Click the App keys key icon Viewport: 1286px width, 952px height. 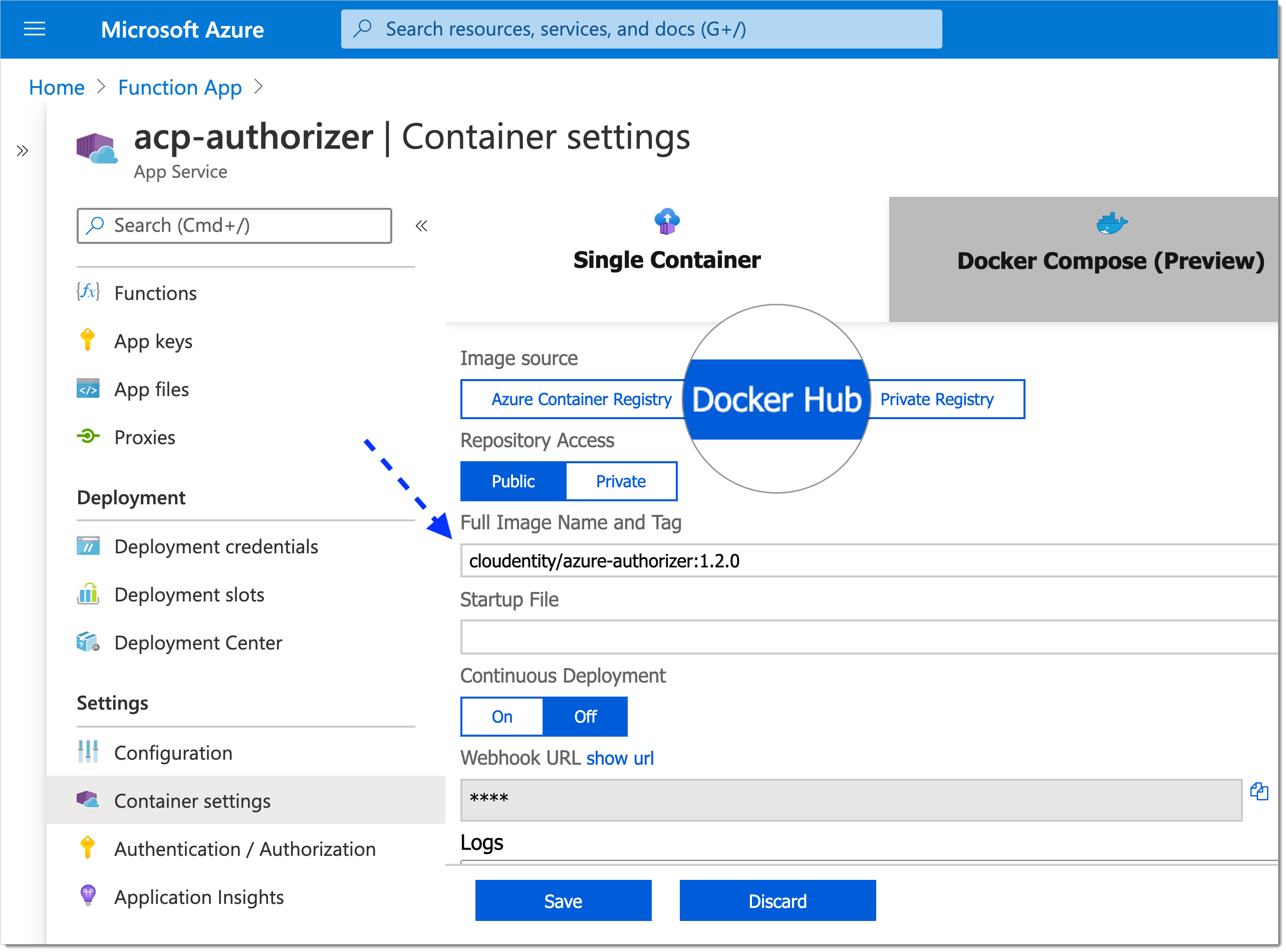click(x=88, y=340)
